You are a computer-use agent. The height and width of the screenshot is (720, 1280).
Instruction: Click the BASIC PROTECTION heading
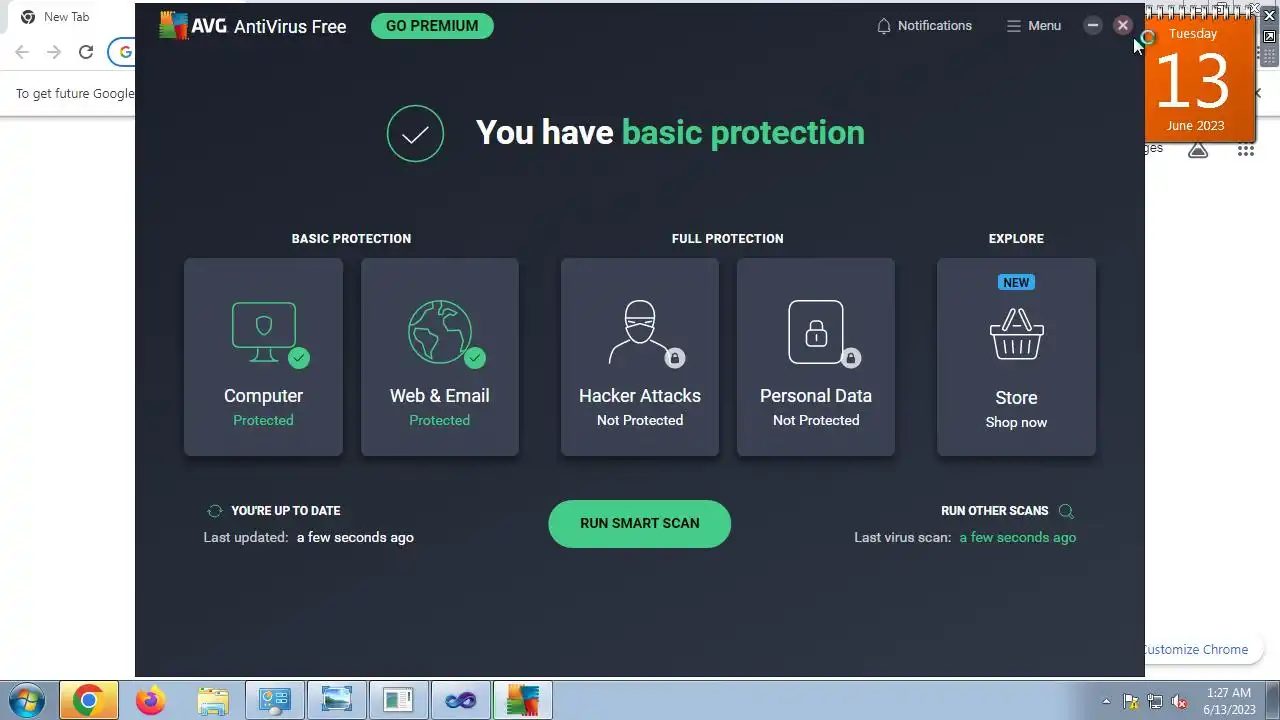click(x=351, y=239)
